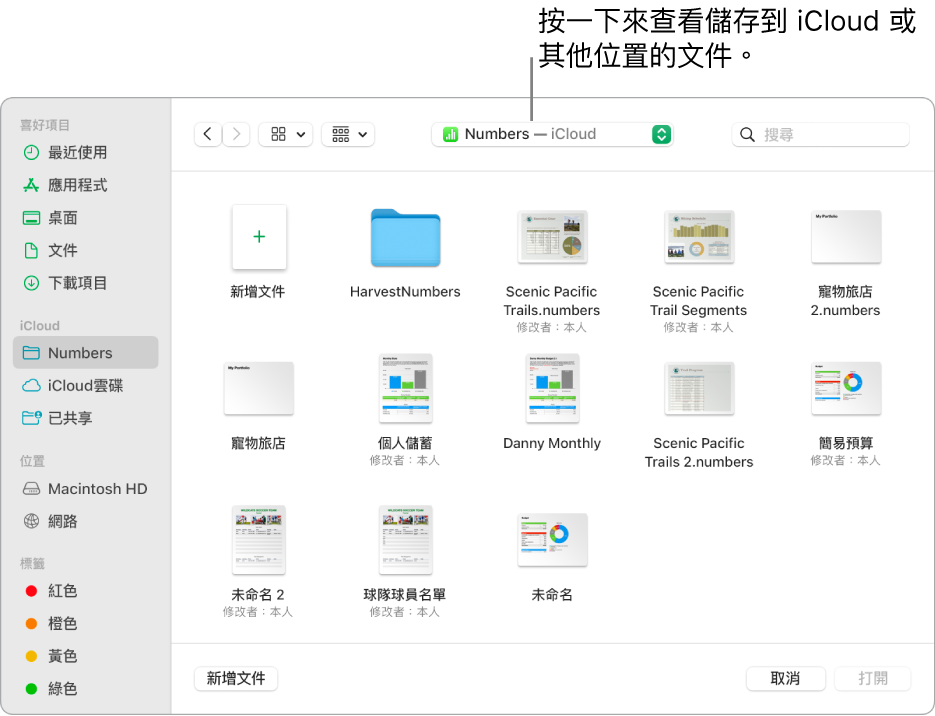
Task: Select the 紅色 red tag
Action: 62,591
